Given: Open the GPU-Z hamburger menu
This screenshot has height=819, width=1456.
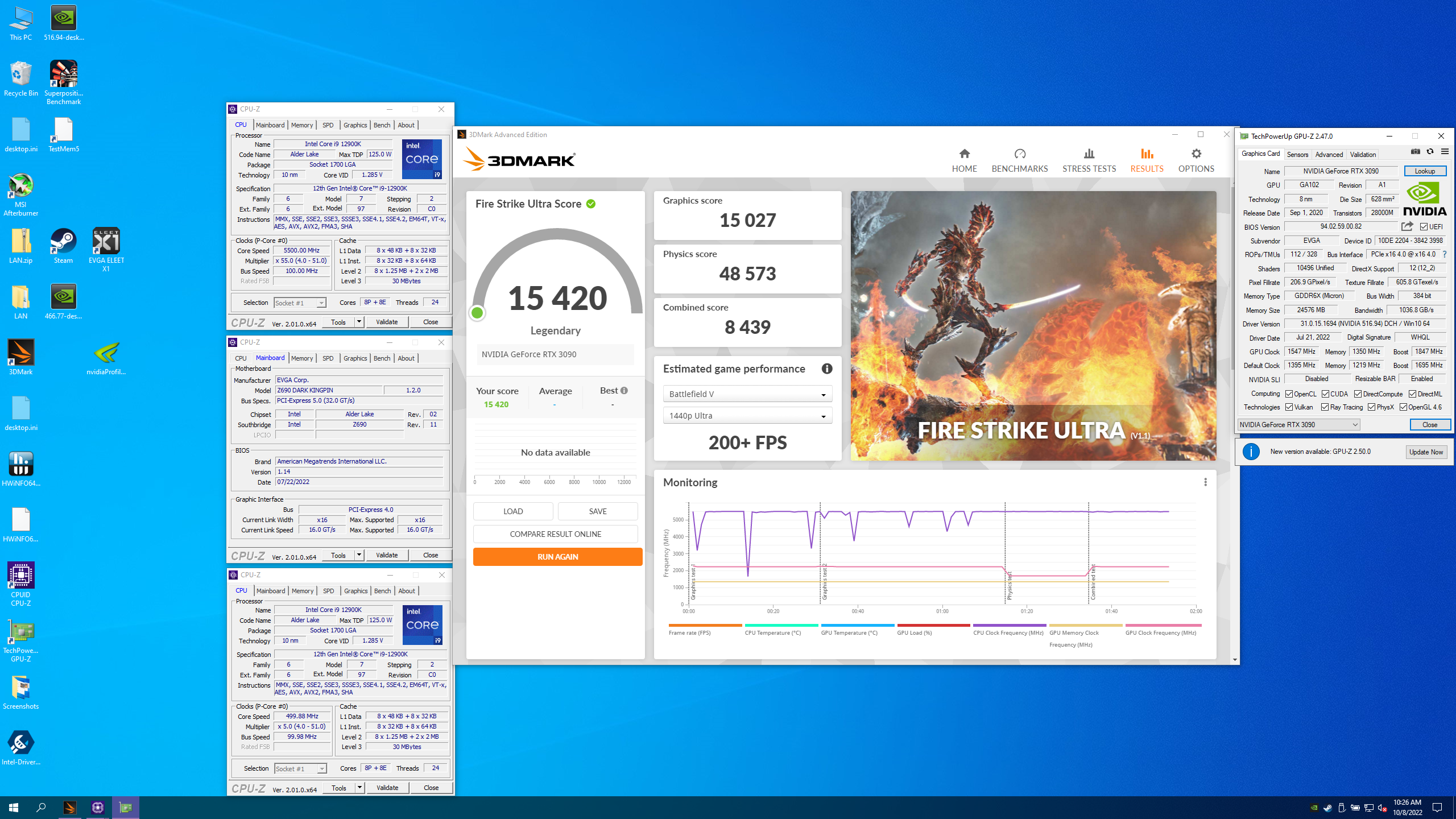Looking at the screenshot, I should [1445, 152].
